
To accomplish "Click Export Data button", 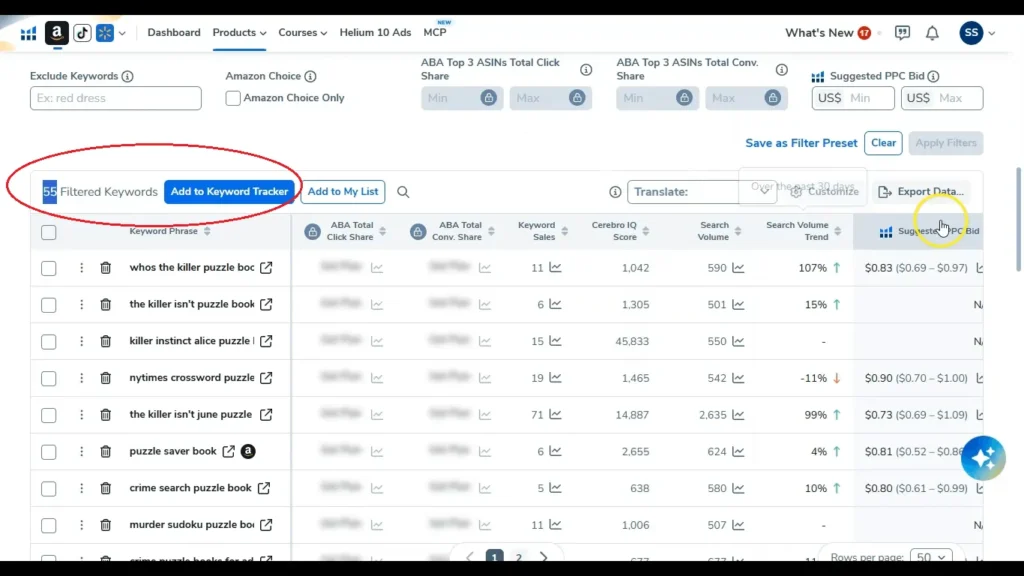I will click(x=921, y=192).
